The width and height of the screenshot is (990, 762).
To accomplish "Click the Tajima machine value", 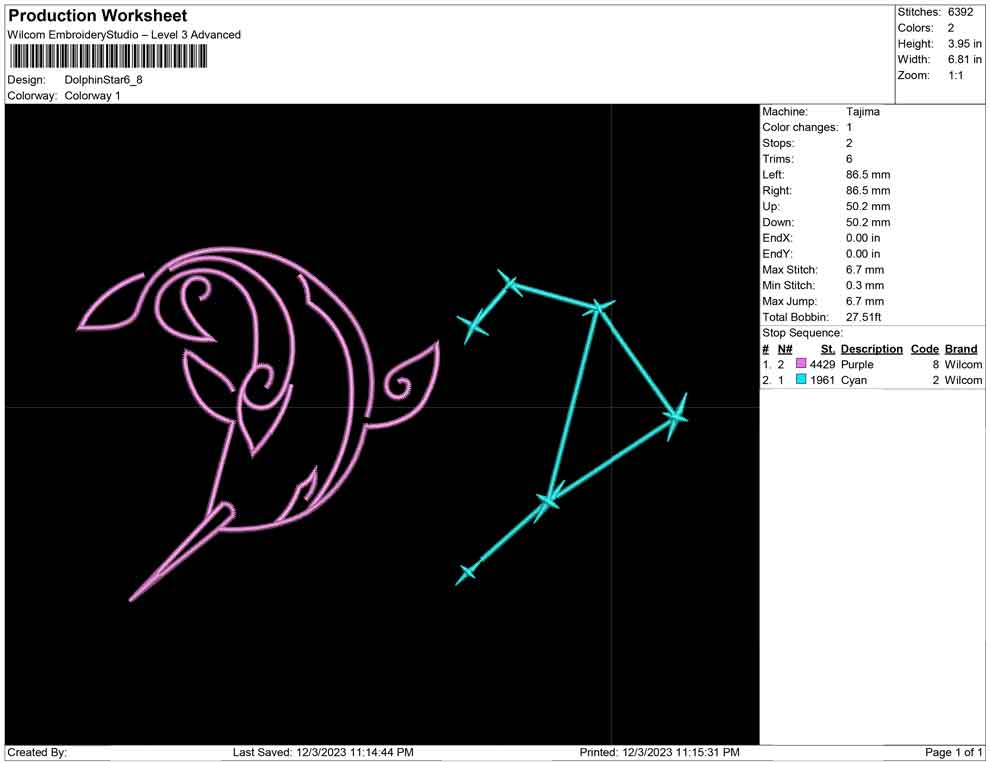I will 862,112.
